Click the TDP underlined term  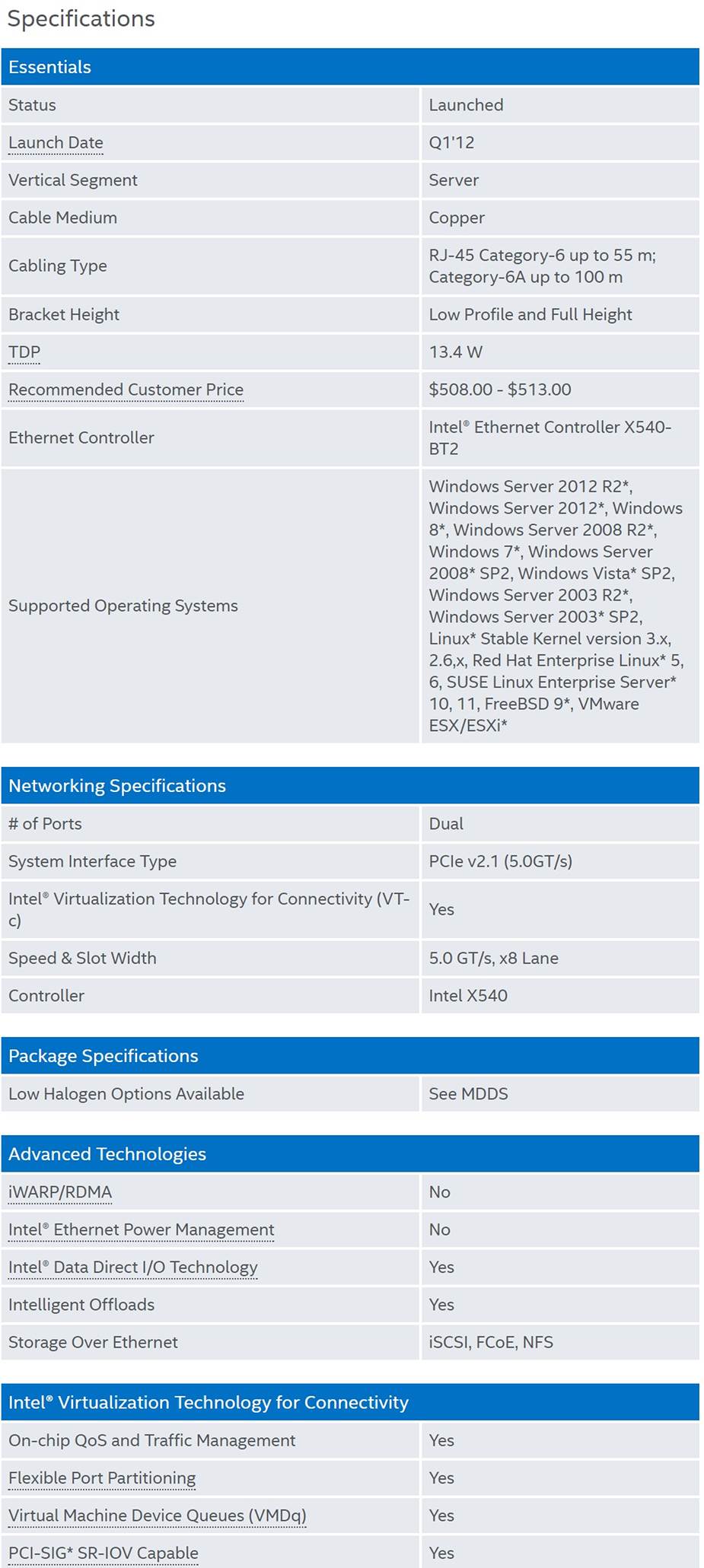click(x=24, y=352)
